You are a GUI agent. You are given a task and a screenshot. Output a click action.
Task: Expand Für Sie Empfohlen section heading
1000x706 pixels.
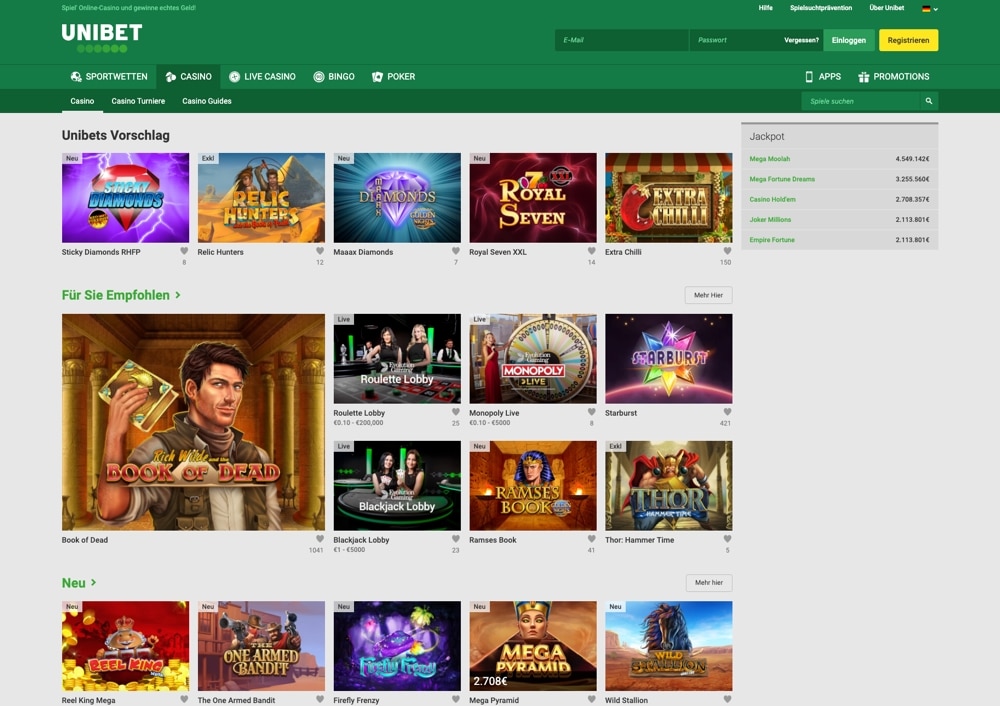click(121, 295)
